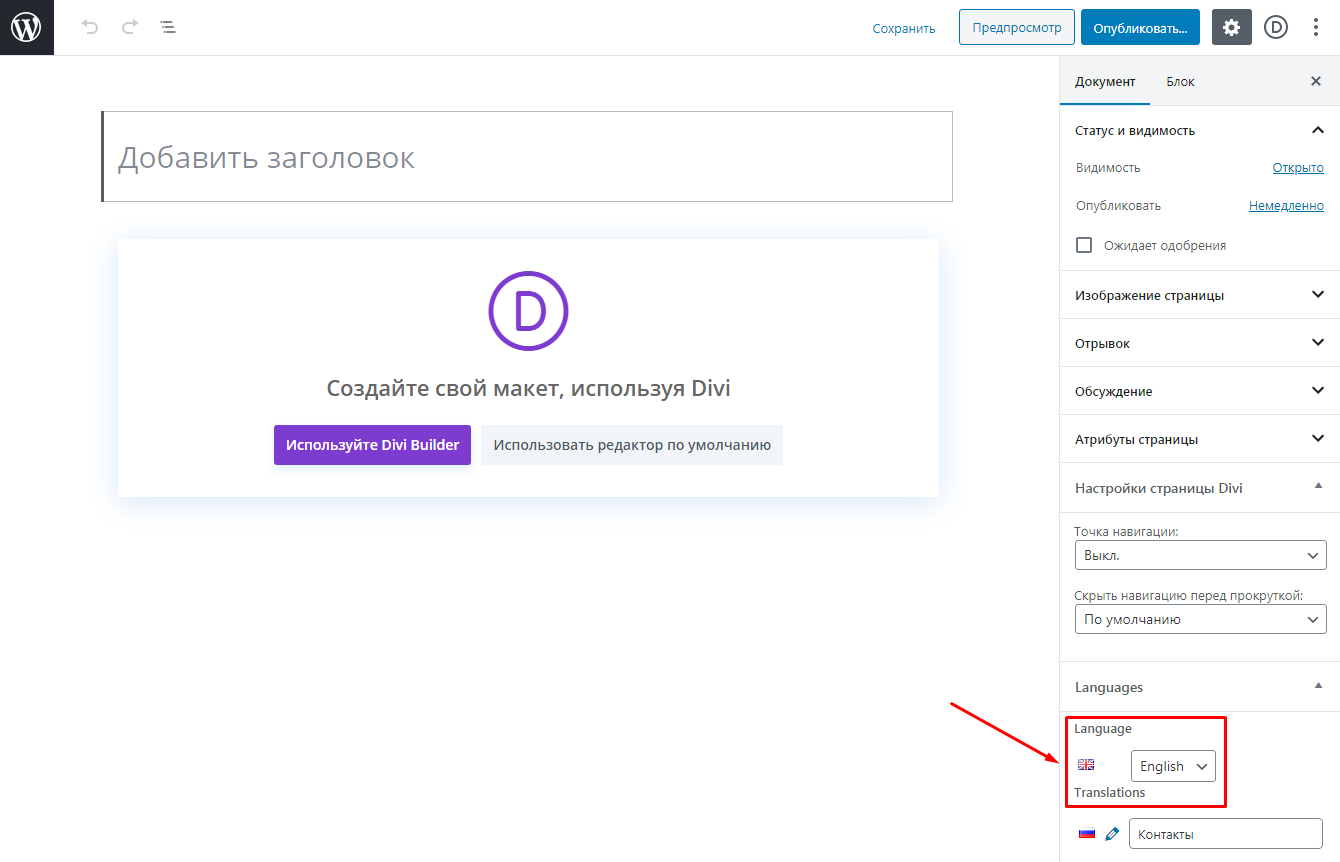The width and height of the screenshot is (1340, 862).
Task: Click the Немедленно publish date link
Action: point(1286,206)
